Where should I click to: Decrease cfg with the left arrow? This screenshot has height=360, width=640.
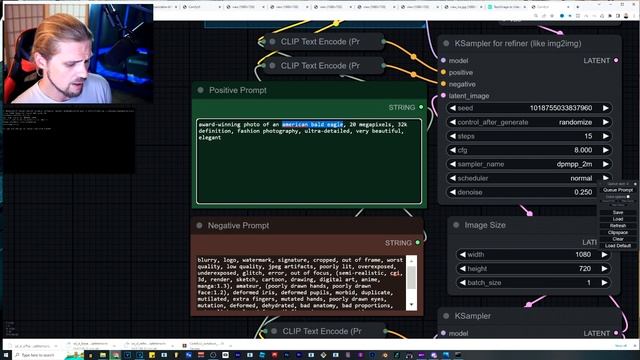point(453,150)
